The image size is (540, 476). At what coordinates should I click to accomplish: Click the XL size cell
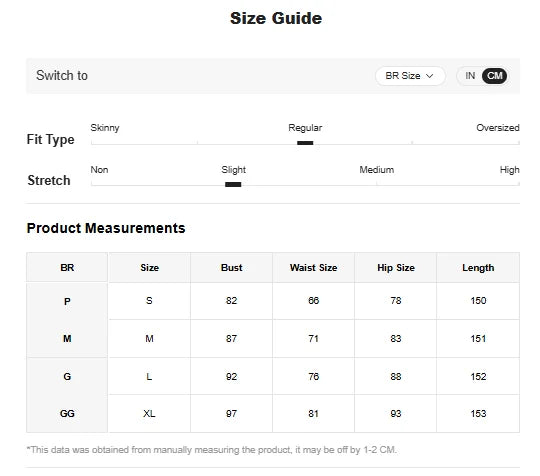point(149,413)
